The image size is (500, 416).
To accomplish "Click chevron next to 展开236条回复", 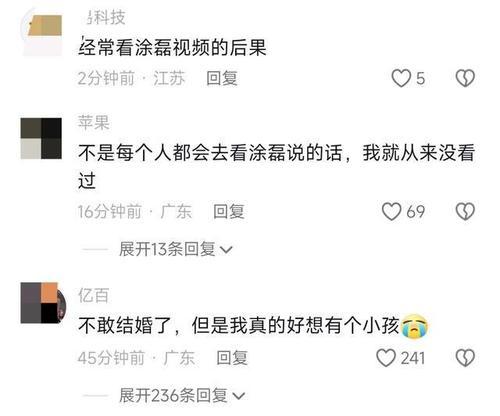I will [239, 396].
